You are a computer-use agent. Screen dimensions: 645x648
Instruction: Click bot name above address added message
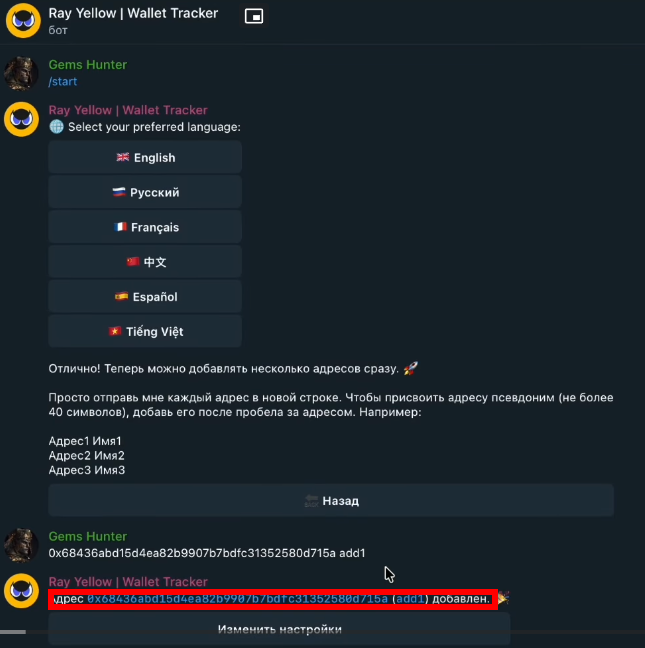click(x=128, y=582)
